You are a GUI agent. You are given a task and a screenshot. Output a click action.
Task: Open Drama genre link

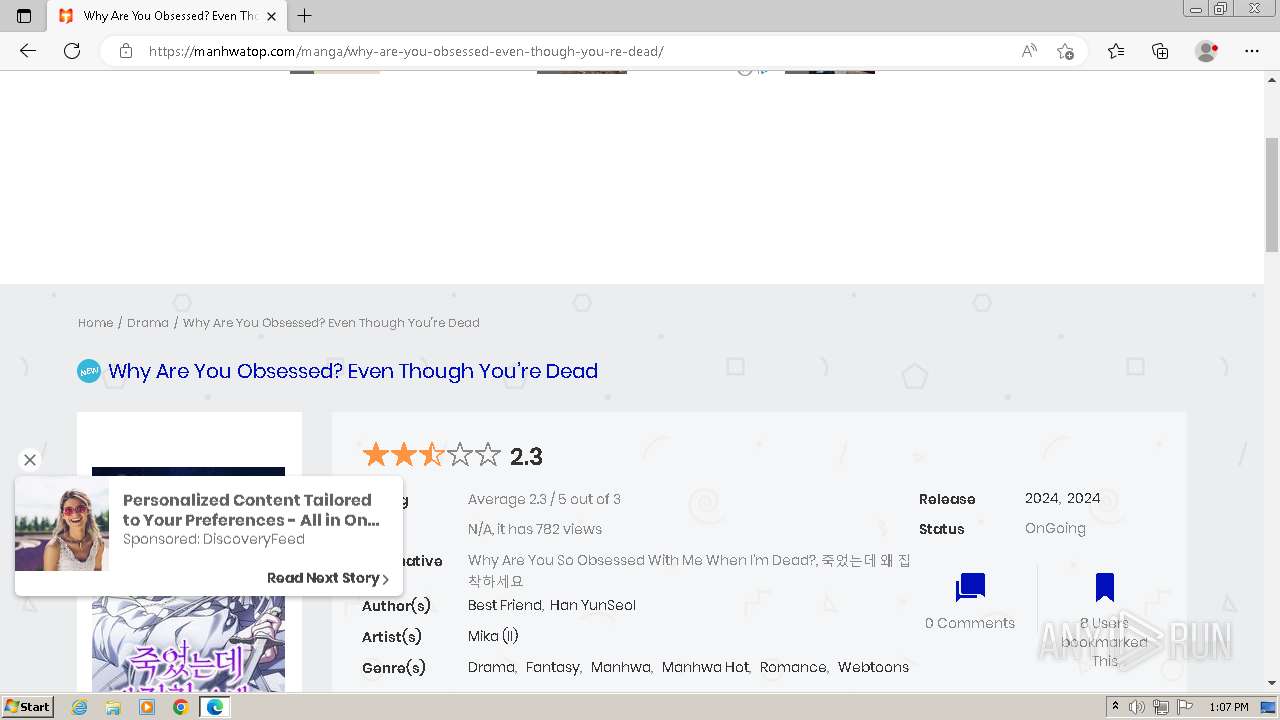(x=491, y=667)
